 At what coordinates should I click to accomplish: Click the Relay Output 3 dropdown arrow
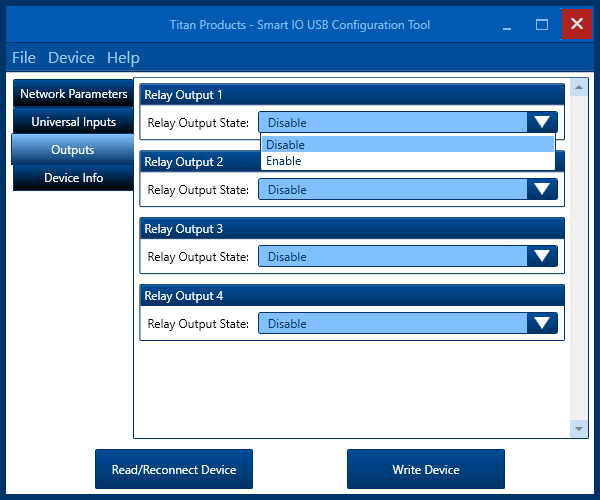click(x=542, y=256)
